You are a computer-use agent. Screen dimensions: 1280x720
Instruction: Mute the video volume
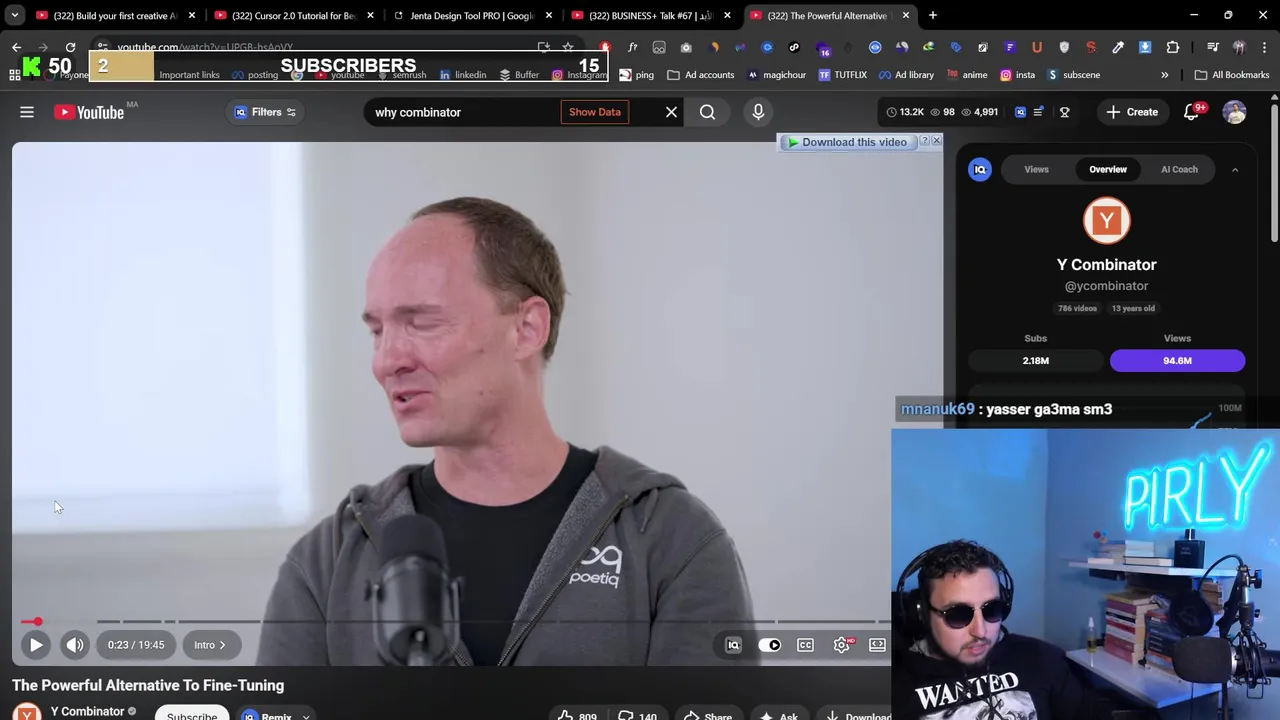75,645
